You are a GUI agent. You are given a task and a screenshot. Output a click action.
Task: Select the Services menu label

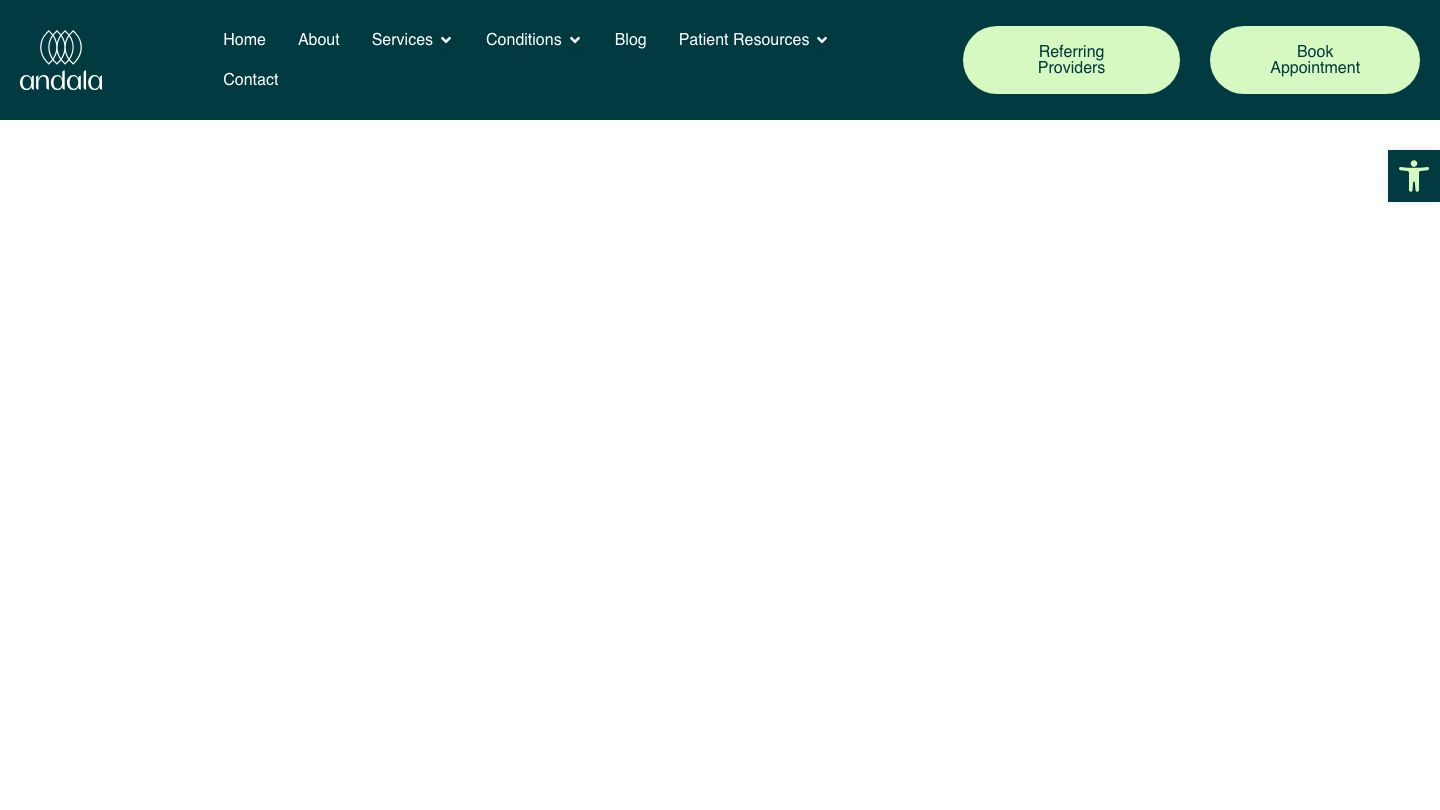tap(402, 40)
